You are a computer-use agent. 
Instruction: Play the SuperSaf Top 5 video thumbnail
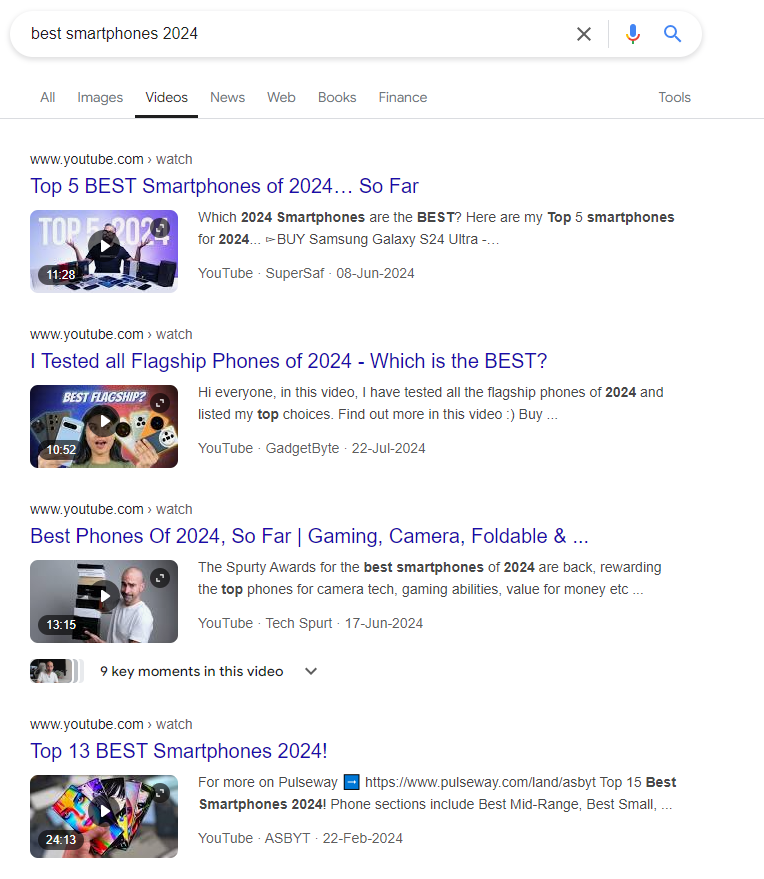[104, 251]
